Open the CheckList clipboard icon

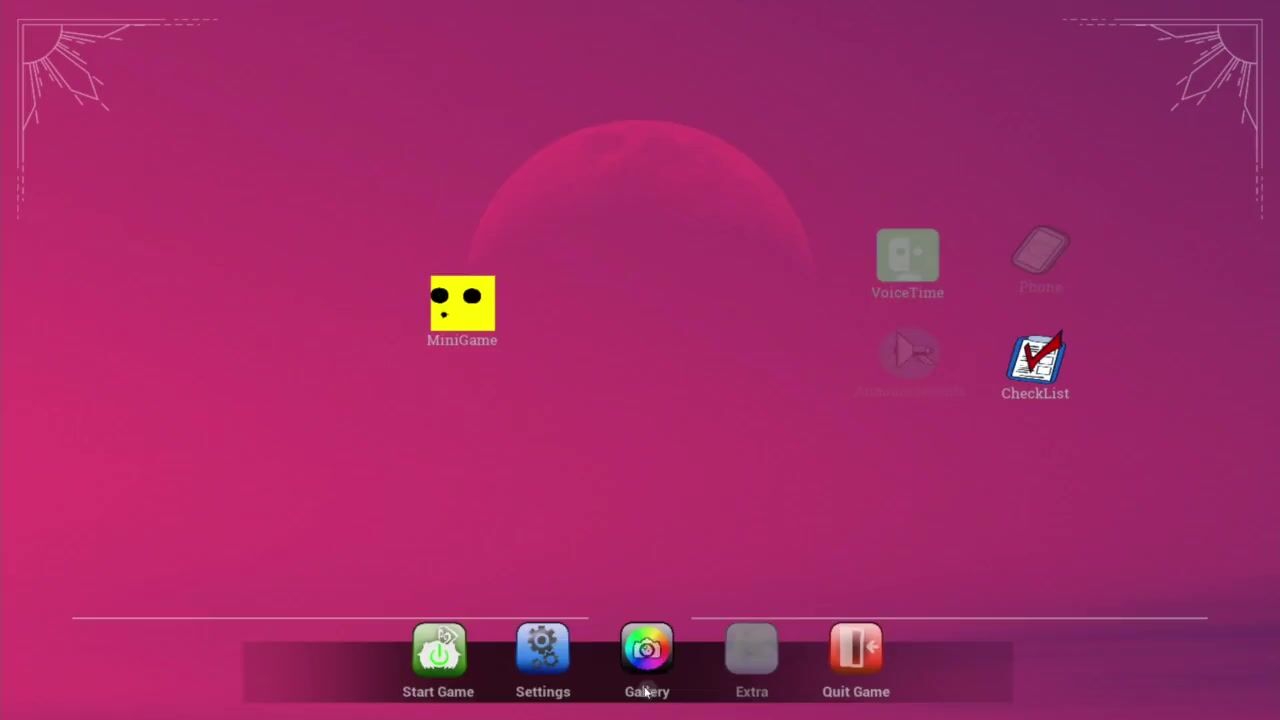[1036, 358]
